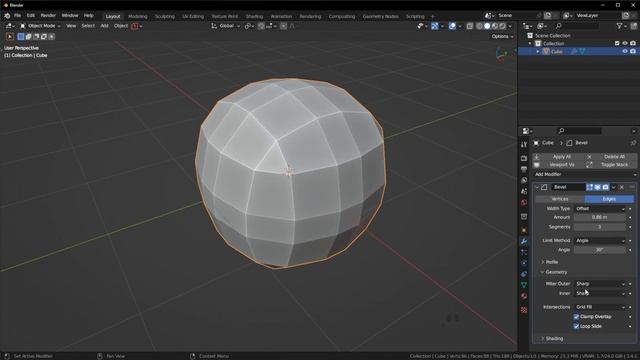Disable Cube render camera icon in outliner

click(x=633, y=51)
